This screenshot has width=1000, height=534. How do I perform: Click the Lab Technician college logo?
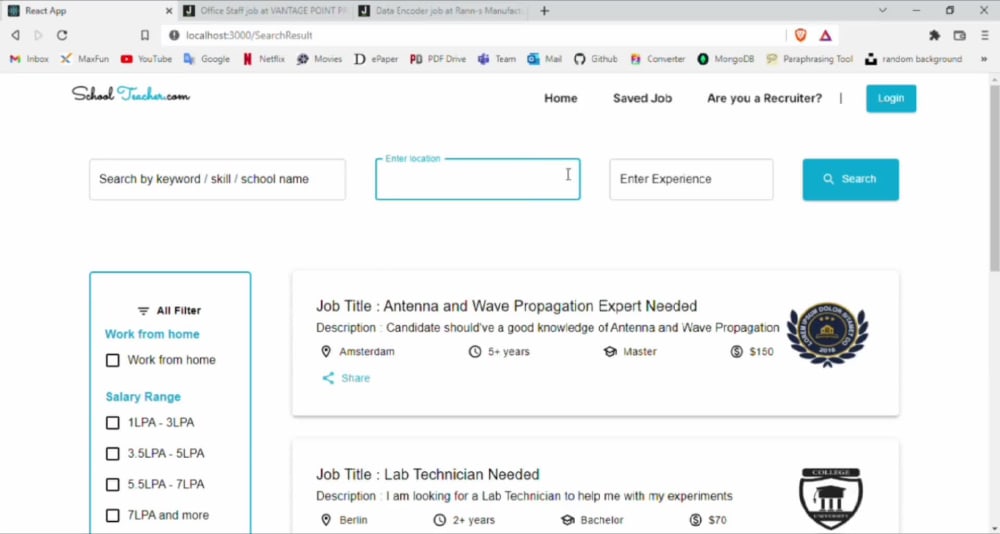click(x=830, y=499)
